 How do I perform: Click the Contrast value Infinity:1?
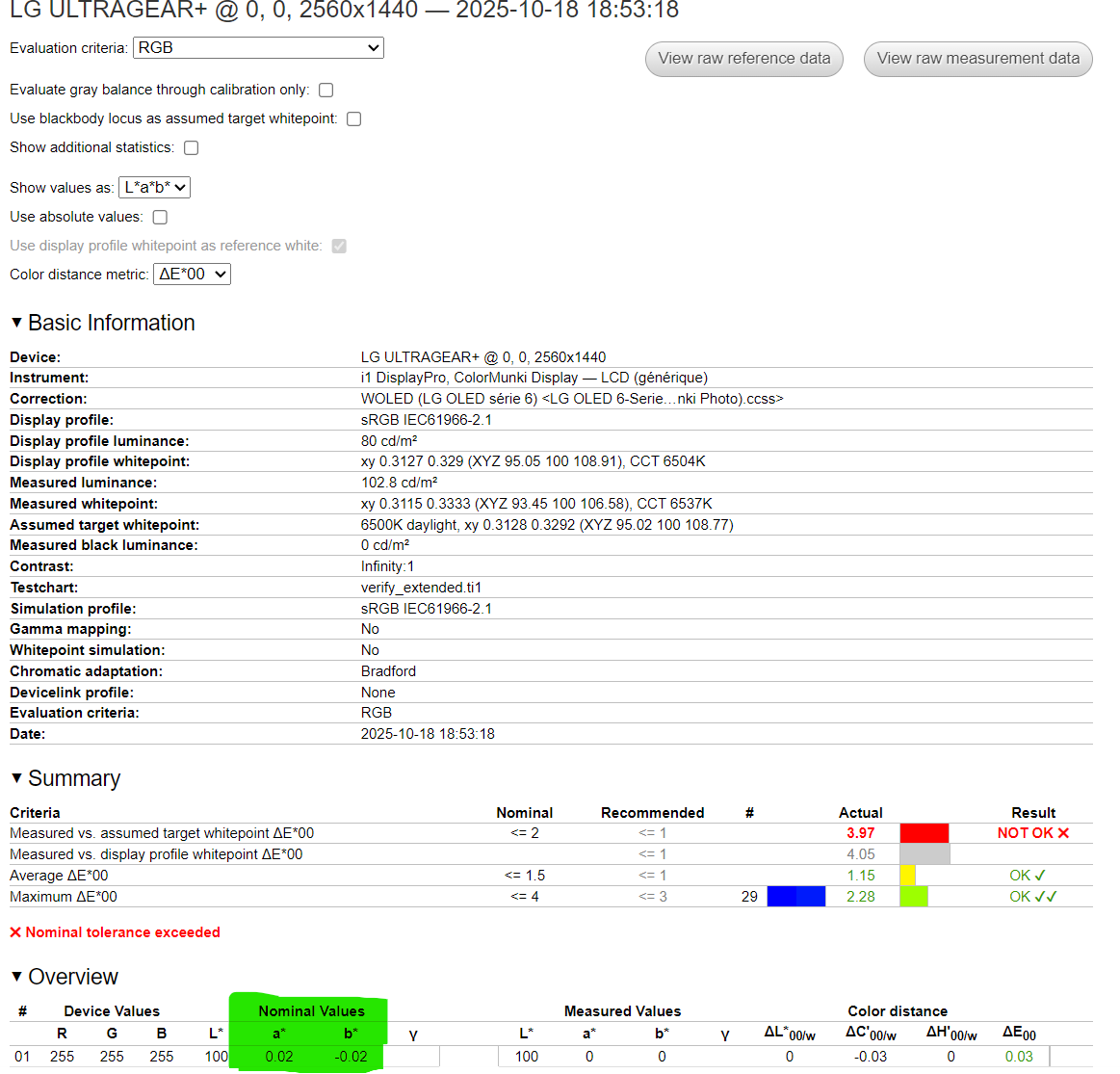[387, 566]
